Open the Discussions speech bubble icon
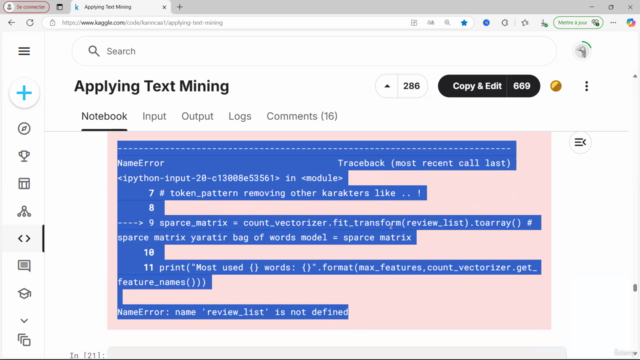The width and height of the screenshot is (640, 360). (x=24, y=266)
